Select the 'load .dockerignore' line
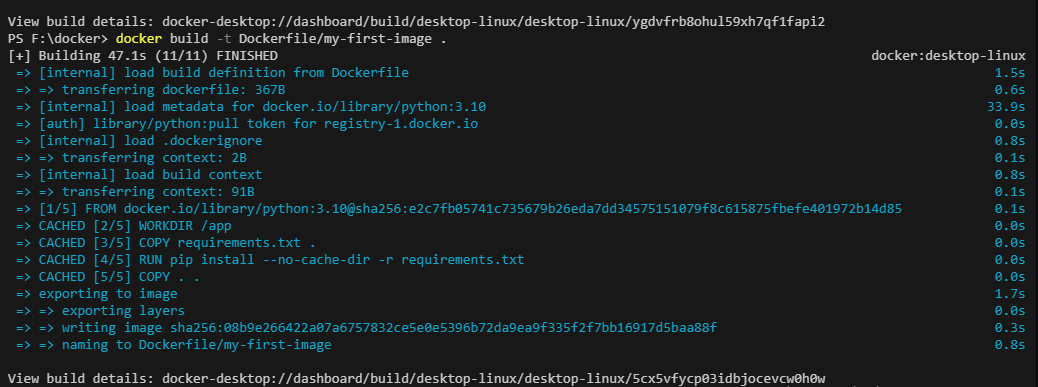 pos(139,141)
